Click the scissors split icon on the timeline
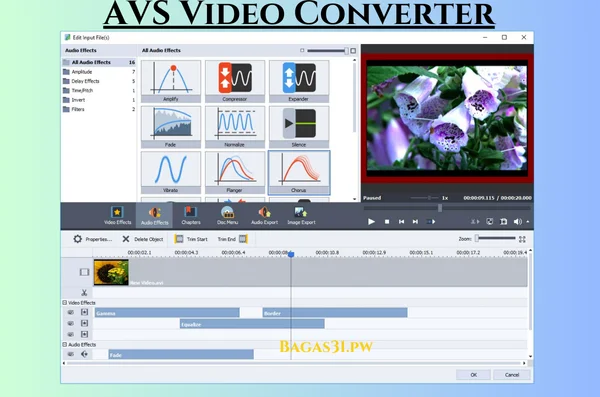The image size is (600, 397). 84,293
